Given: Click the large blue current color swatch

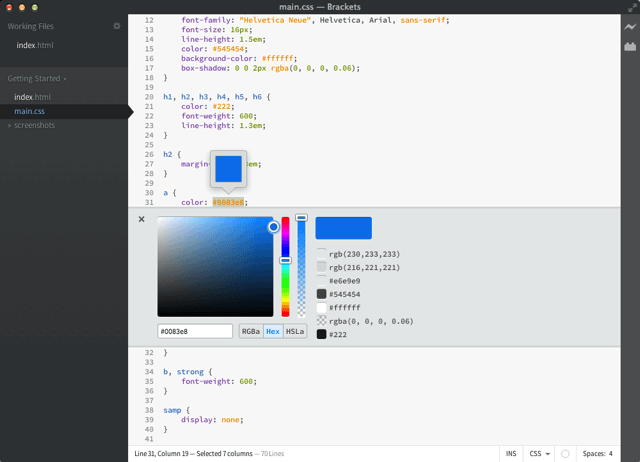Looking at the screenshot, I should click(x=343, y=228).
